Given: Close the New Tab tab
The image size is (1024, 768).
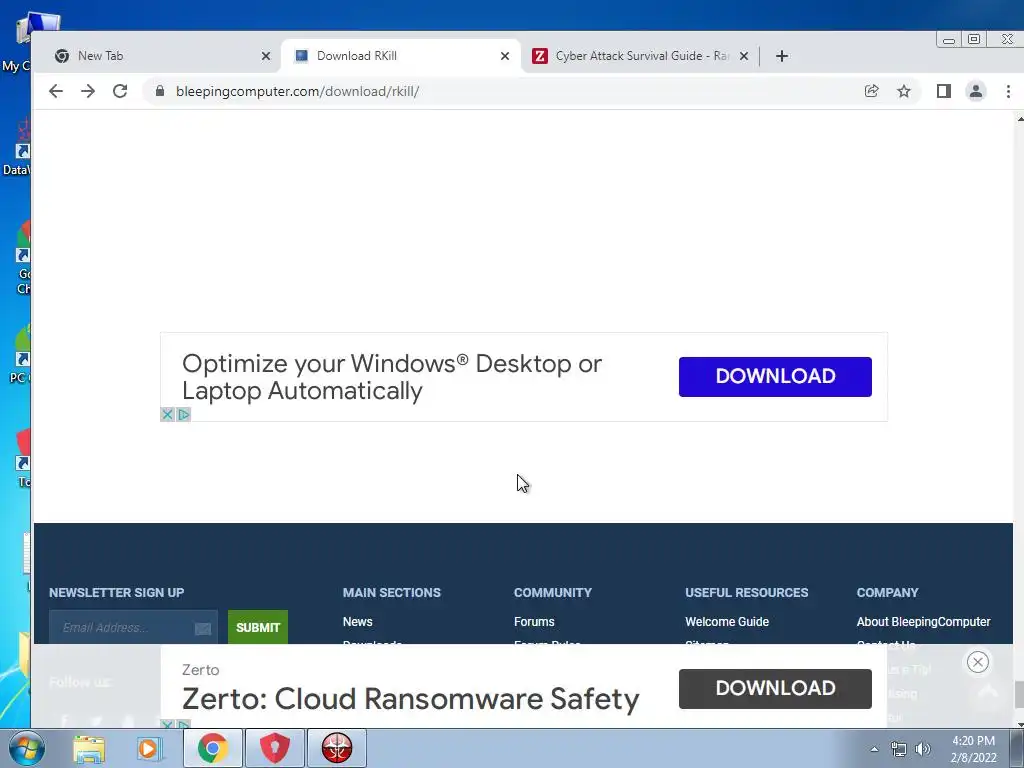Looking at the screenshot, I should pos(266,56).
